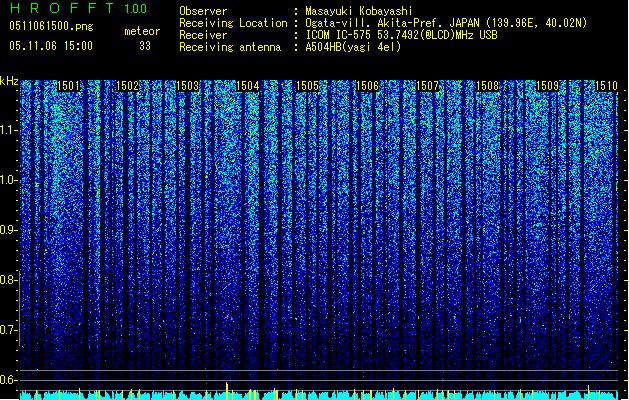This screenshot has width=629, height=400.
Task: Click the HROFFT 1.0.0 title text
Action: pyautogui.click(x=78, y=8)
